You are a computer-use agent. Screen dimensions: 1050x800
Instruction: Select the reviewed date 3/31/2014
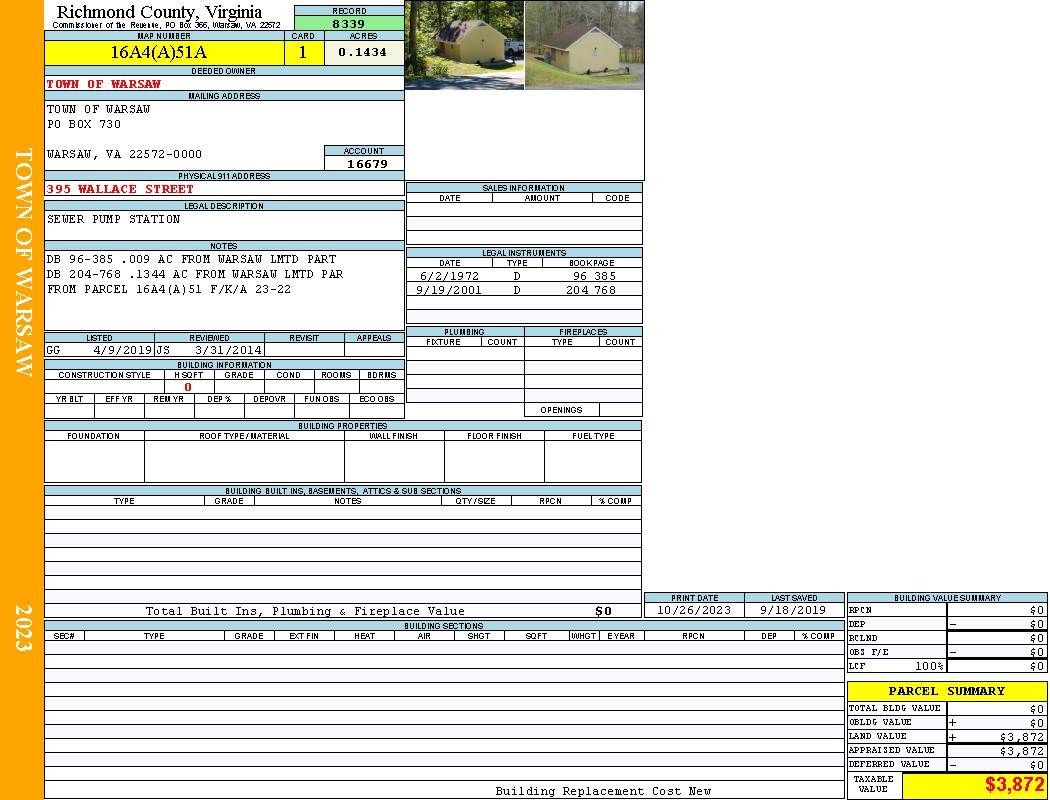click(230, 350)
